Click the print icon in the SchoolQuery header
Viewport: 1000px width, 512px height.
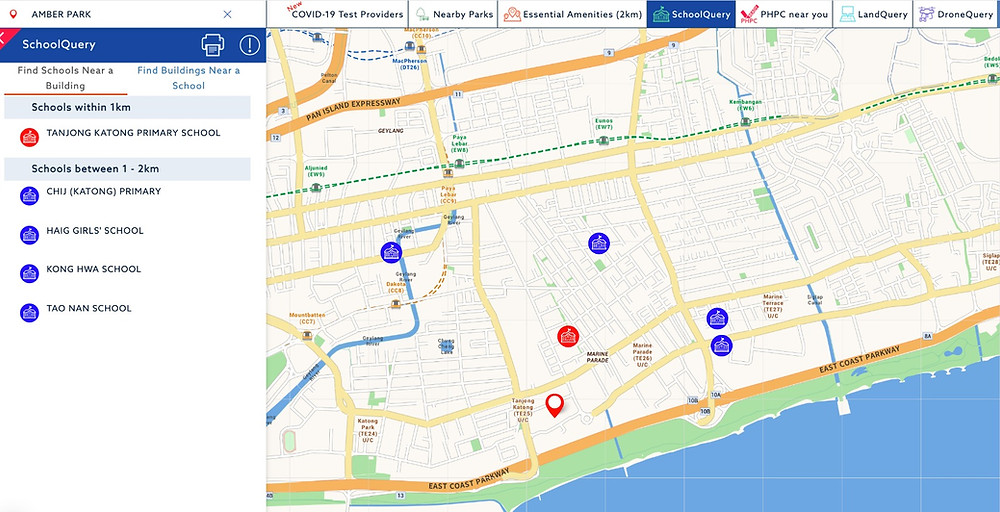tap(213, 45)
